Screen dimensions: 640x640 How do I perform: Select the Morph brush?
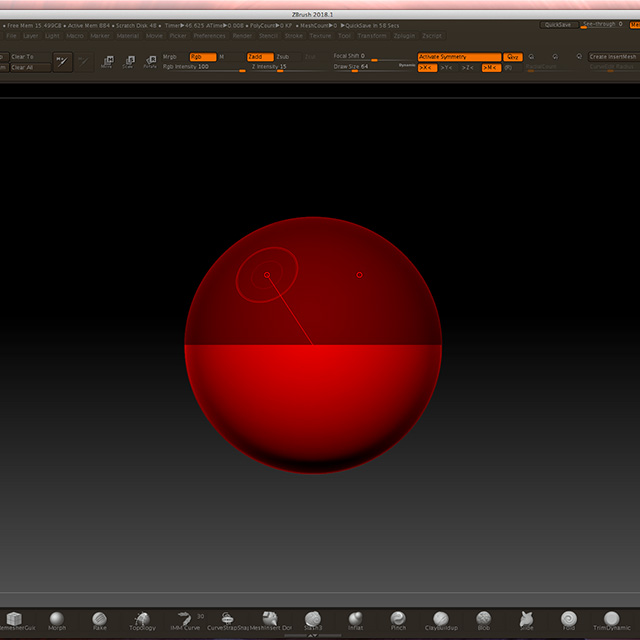pyautogui.click(x=57, y=620)
